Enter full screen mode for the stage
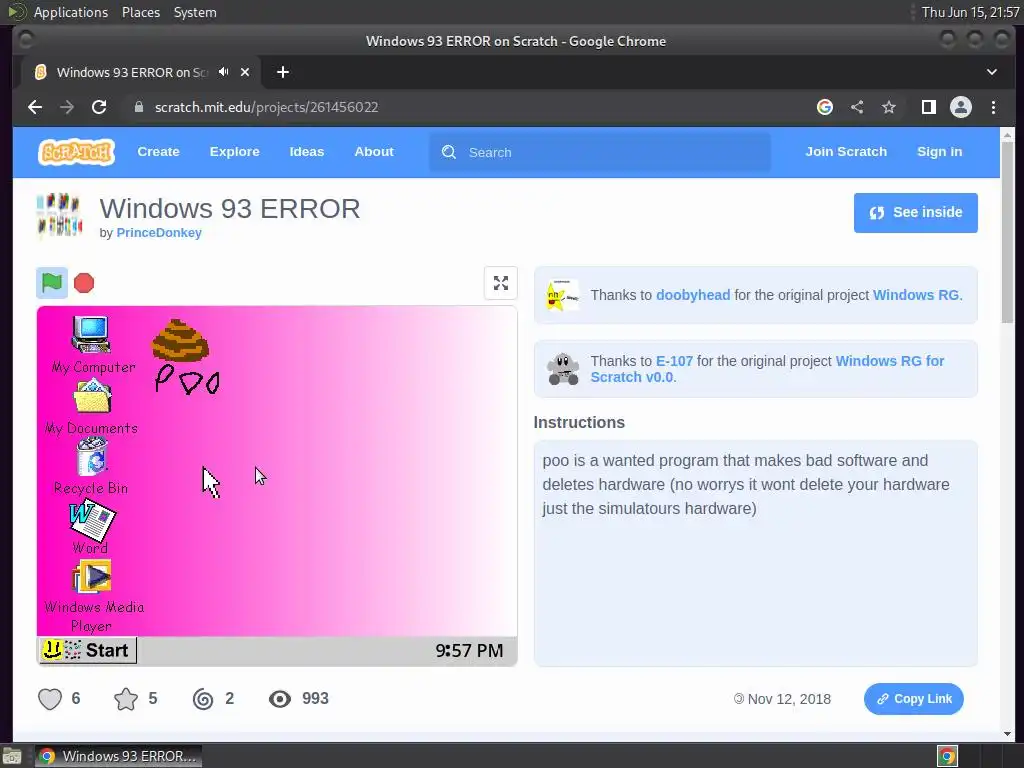This screenshot has height=768, width=1024. tap(501, 283)
